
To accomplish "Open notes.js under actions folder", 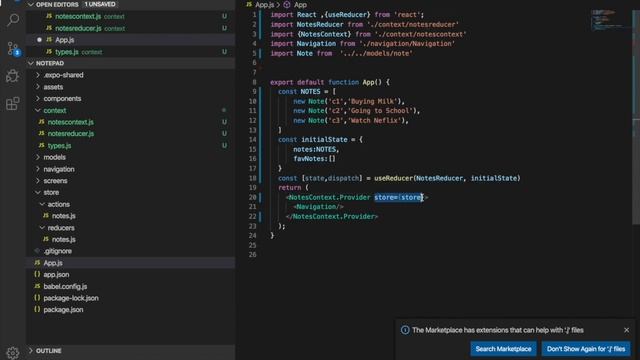I will [131, 216].
